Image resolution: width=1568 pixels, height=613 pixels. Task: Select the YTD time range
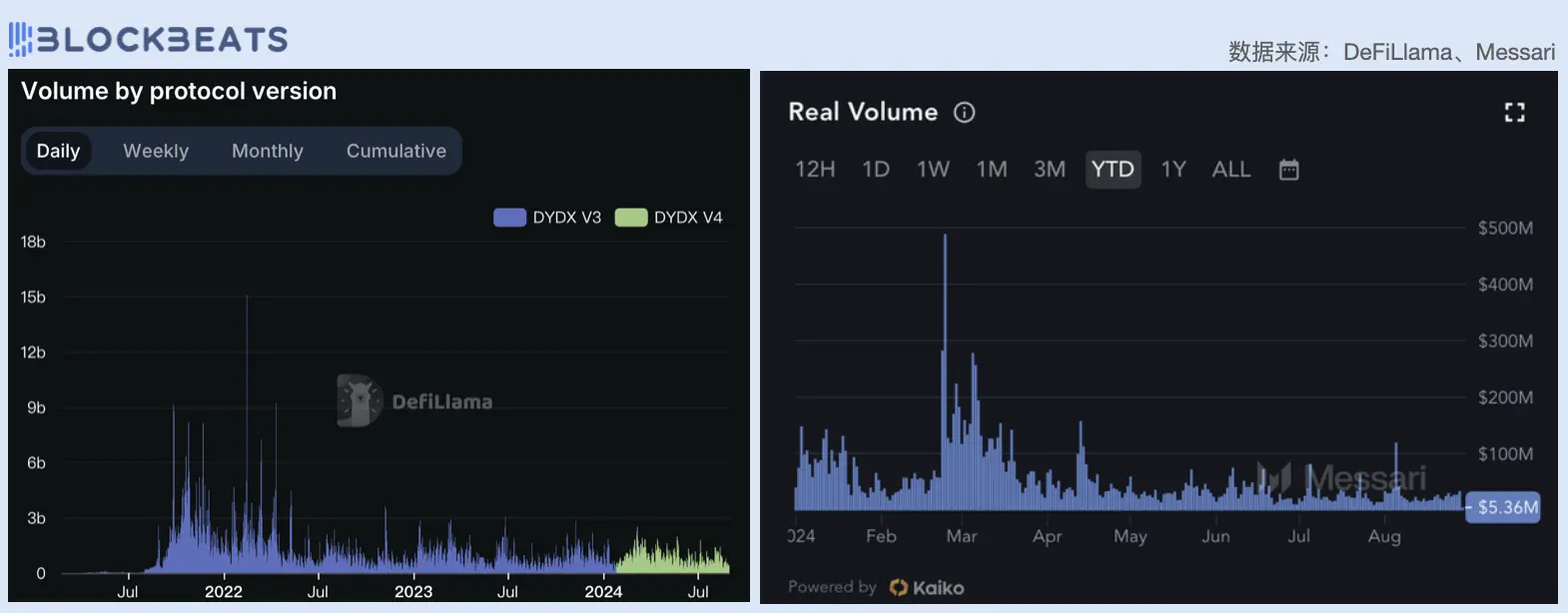1113,170
